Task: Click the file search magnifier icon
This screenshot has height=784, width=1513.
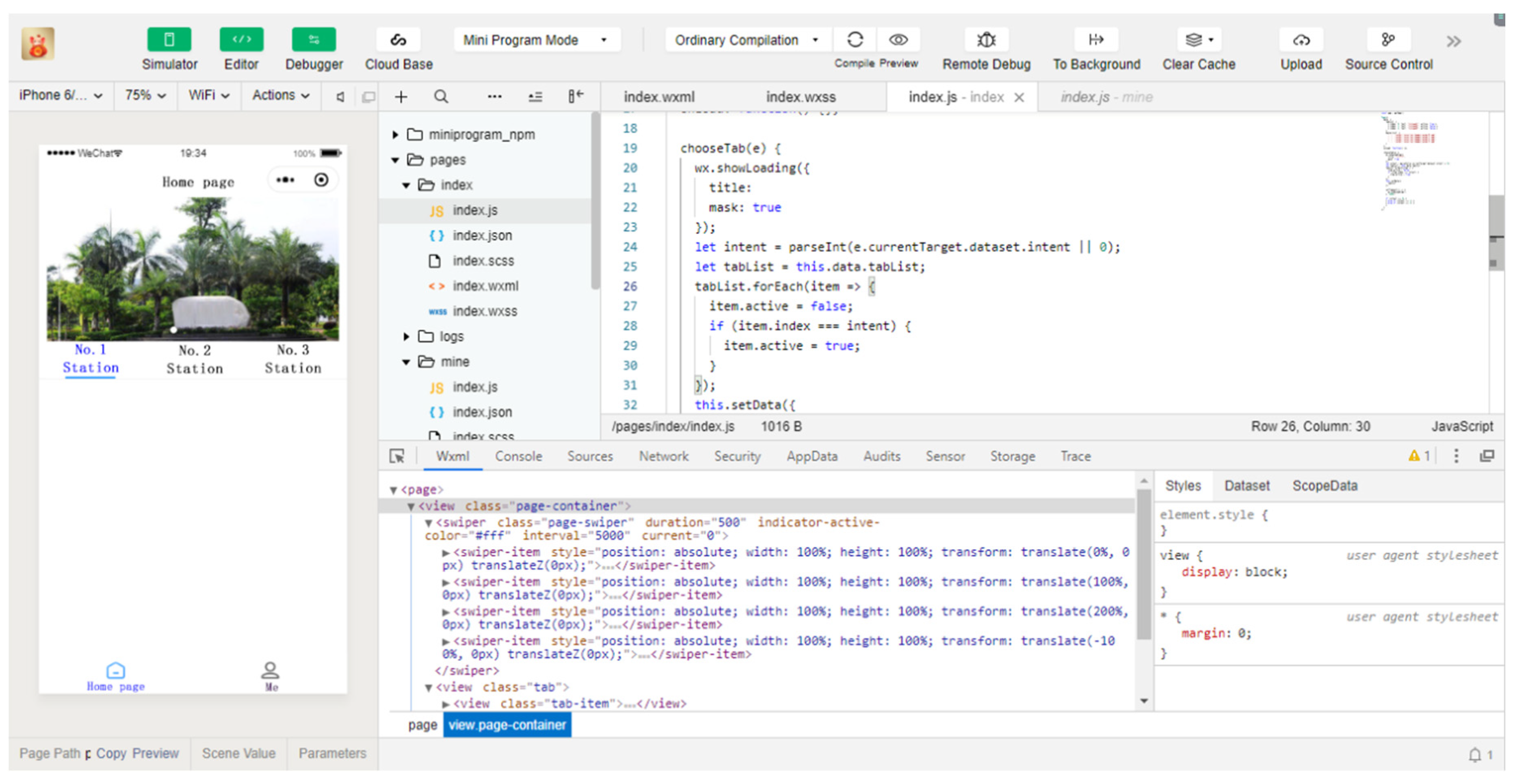Action: point(441,97)
